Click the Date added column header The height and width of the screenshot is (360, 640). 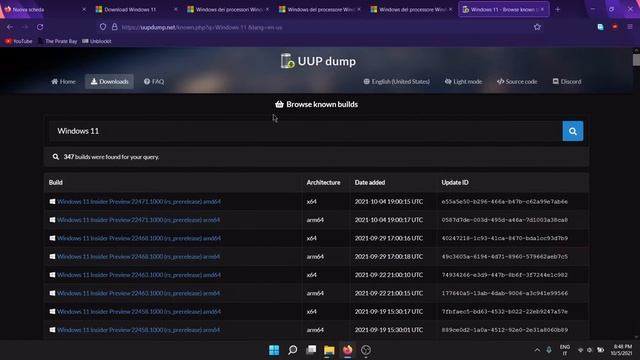pyautogui.click(x=370, y=182)
